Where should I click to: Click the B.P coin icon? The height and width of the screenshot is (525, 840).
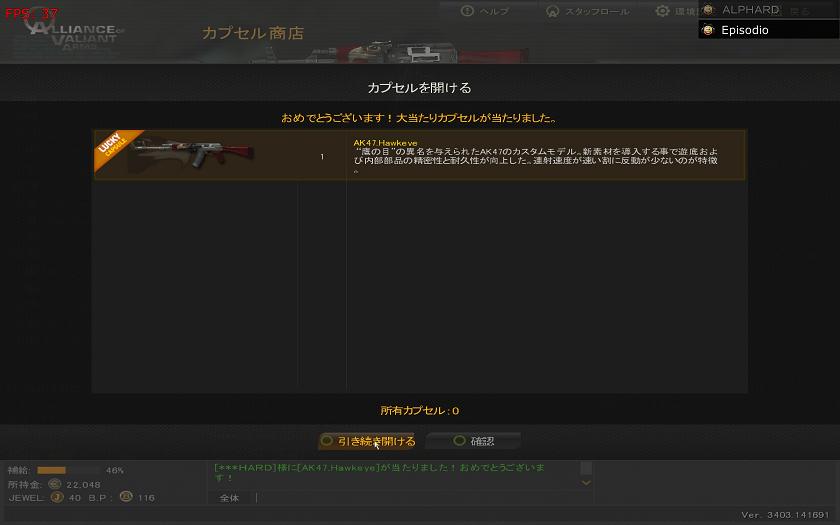[x=126, y=497]
